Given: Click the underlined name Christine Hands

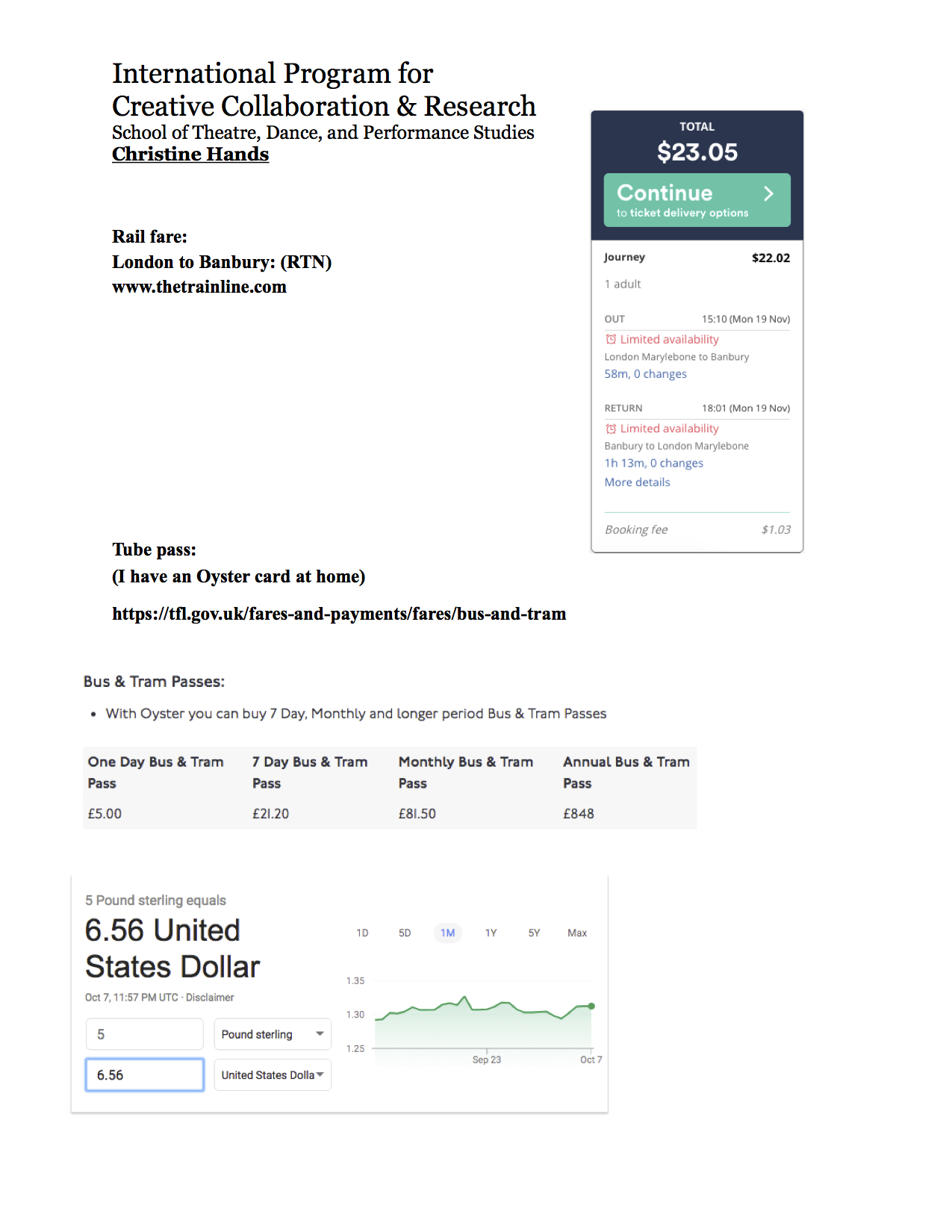Looking at the screenshot, I should (x=190, y=155).
